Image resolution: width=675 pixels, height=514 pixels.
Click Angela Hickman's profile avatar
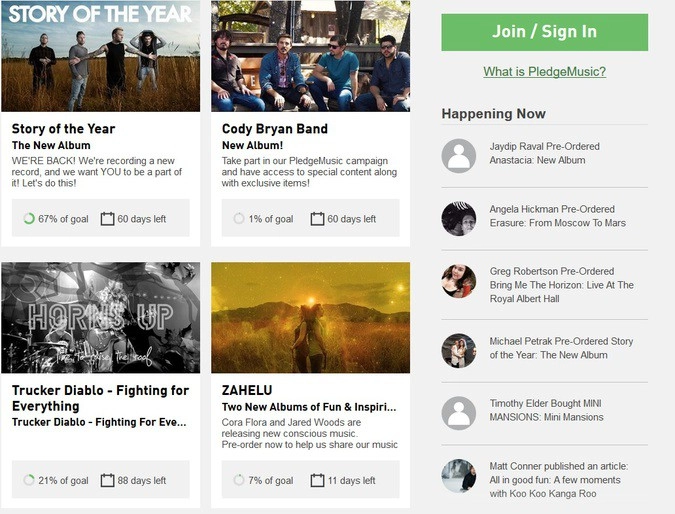(x=458, y=219)
